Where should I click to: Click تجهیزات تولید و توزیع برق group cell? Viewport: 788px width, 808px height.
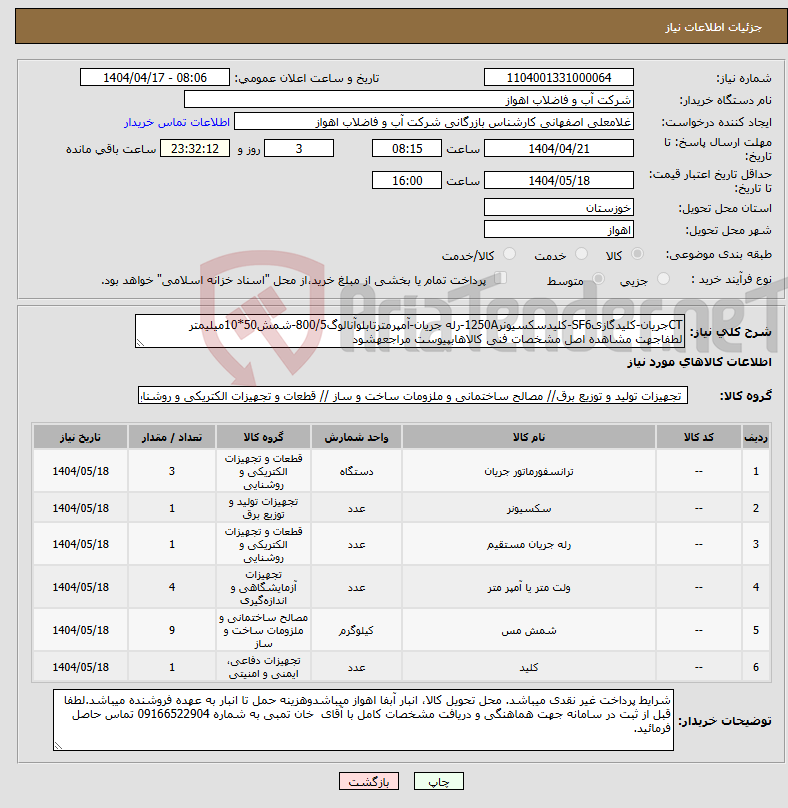coord(263,508)
